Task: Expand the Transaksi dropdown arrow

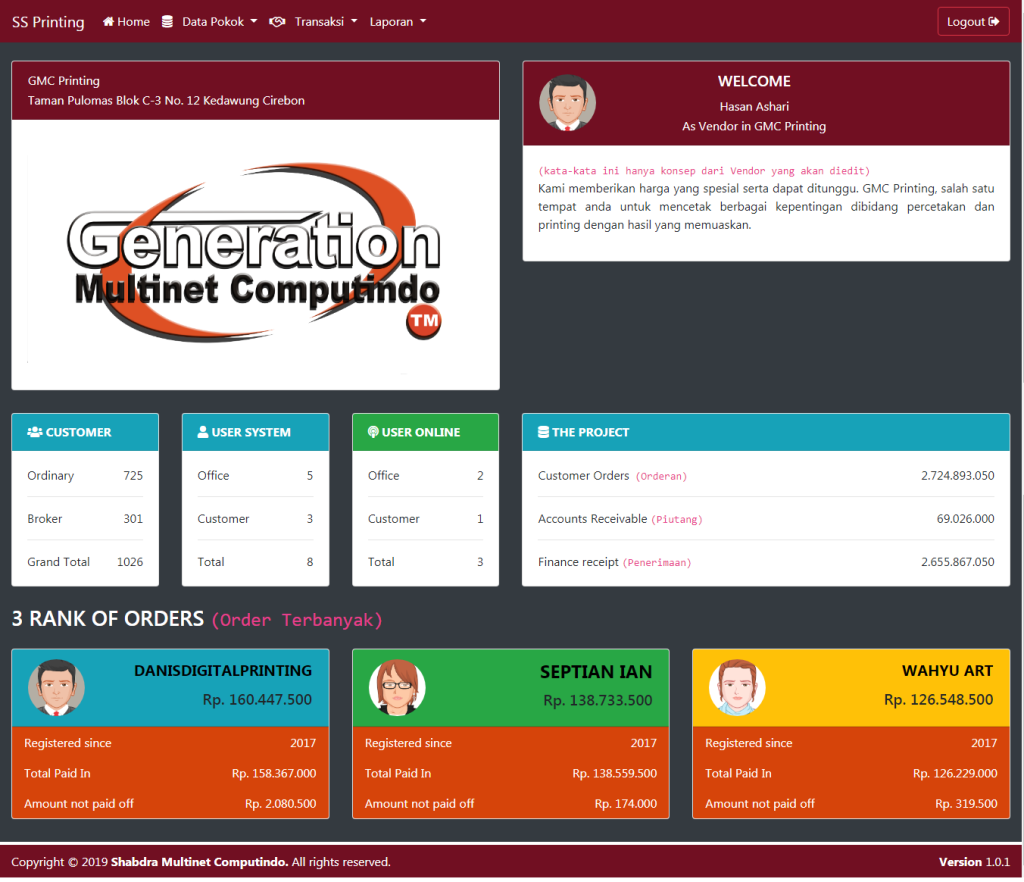Action: point(354,22)
